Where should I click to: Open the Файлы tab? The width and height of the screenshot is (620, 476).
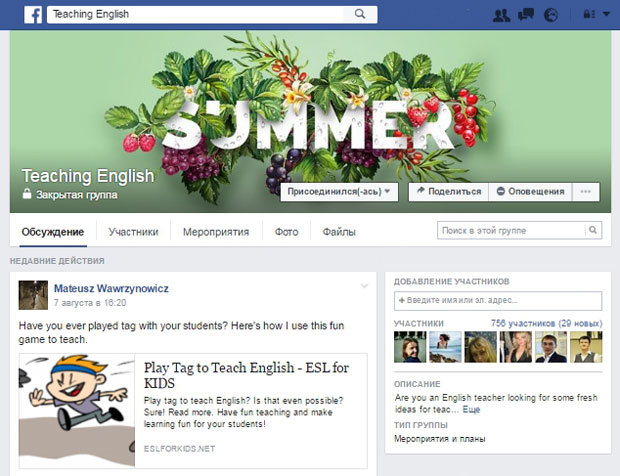pos(339,232)
